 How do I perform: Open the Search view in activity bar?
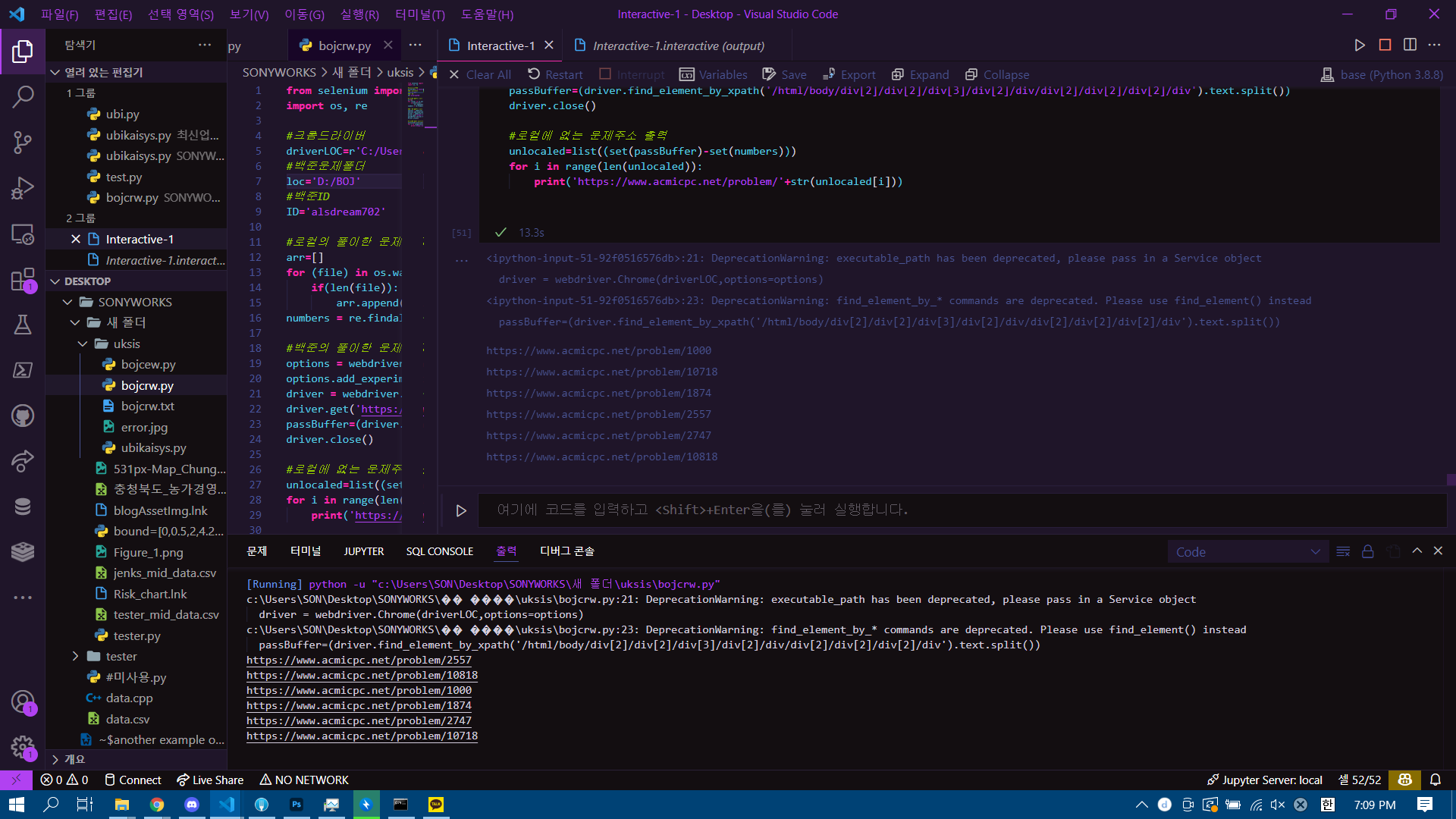pyautogui.click(x=23, y=96)
